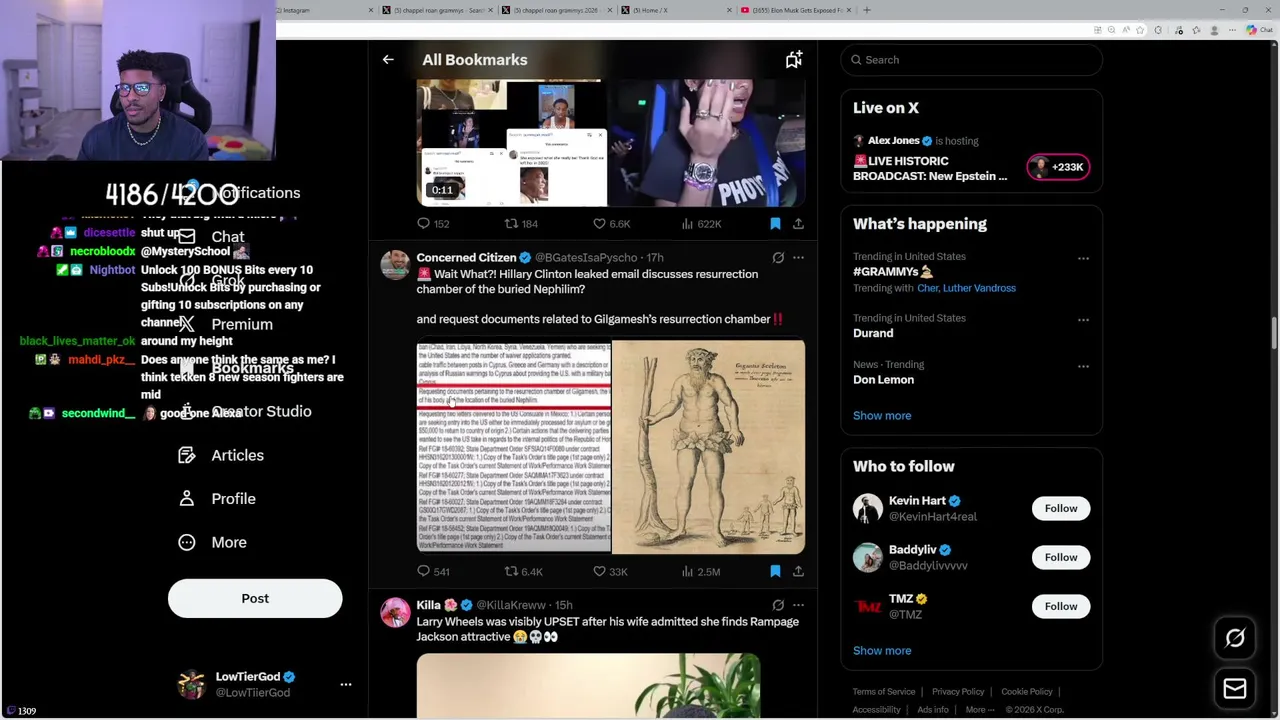Share the Concerned Citizen post
This screenshot has width=1280, height=720.
coord(798,571)
